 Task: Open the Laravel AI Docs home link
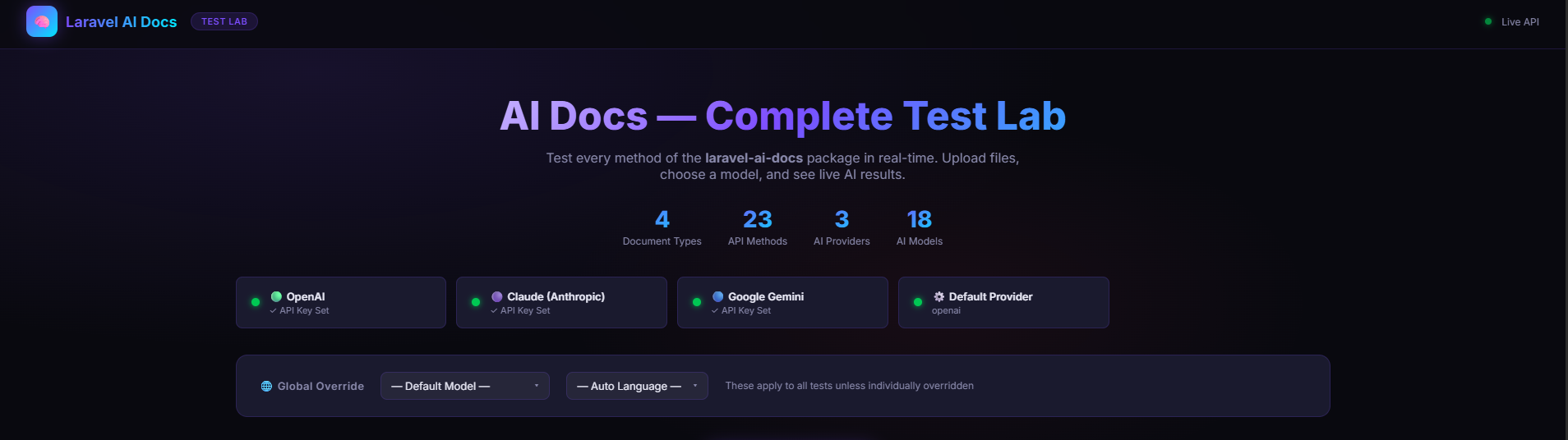[121, 22]
